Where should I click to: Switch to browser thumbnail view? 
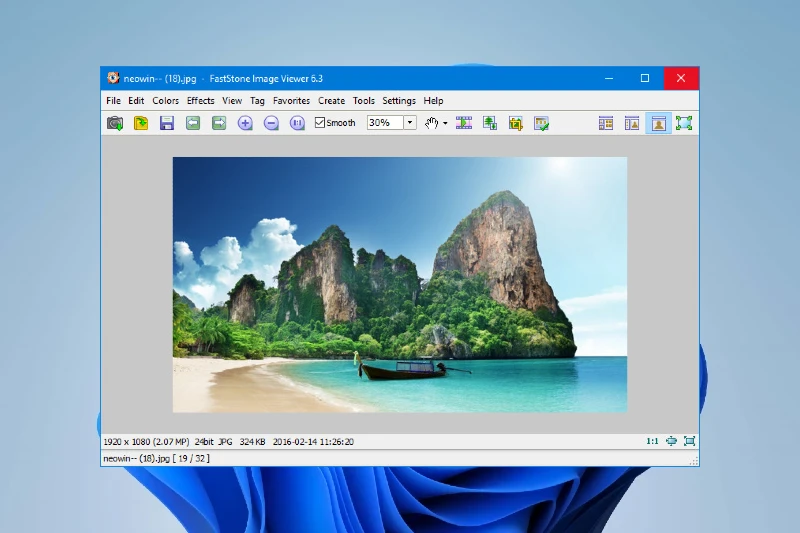tap(606, 123)
